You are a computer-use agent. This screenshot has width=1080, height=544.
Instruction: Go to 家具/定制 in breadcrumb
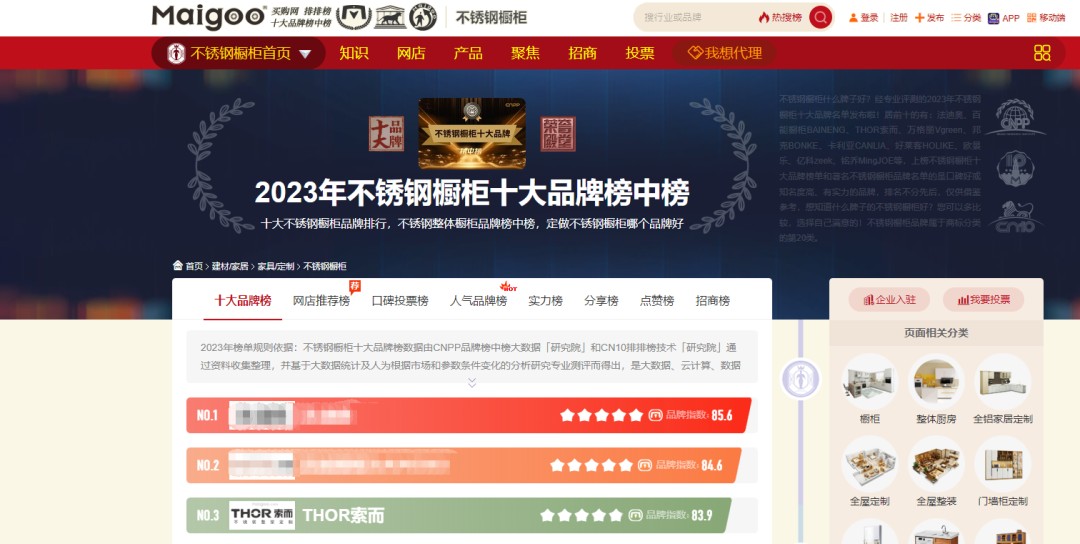276,266
